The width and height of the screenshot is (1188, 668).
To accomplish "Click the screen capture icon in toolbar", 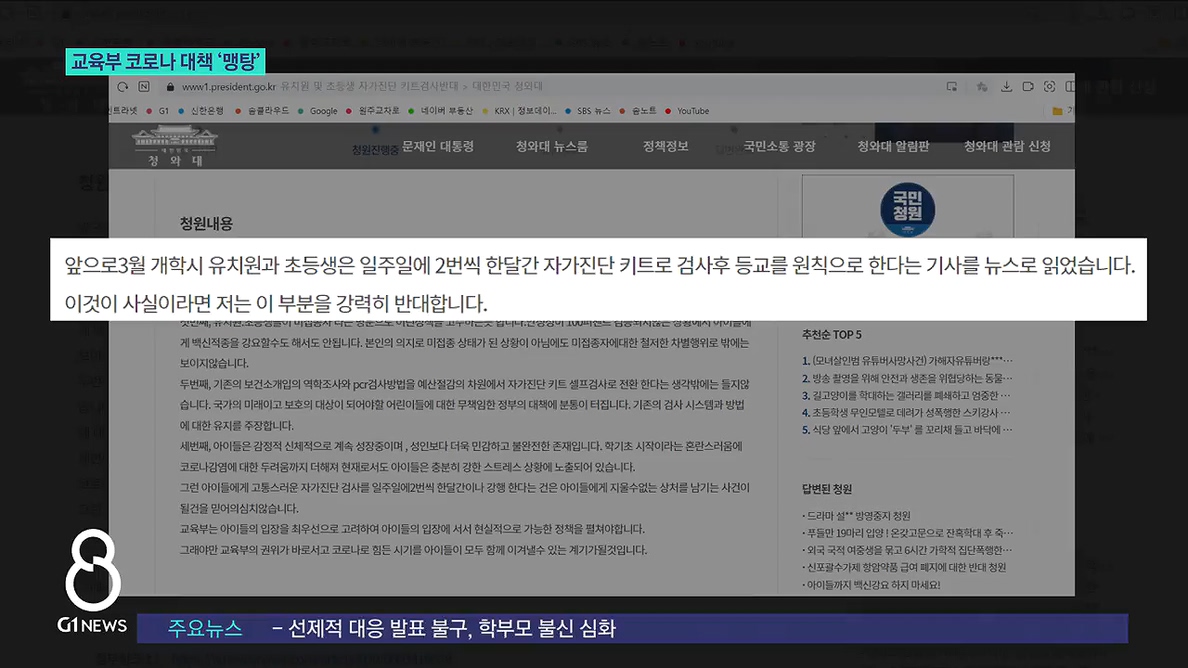I will [1049, 87].
